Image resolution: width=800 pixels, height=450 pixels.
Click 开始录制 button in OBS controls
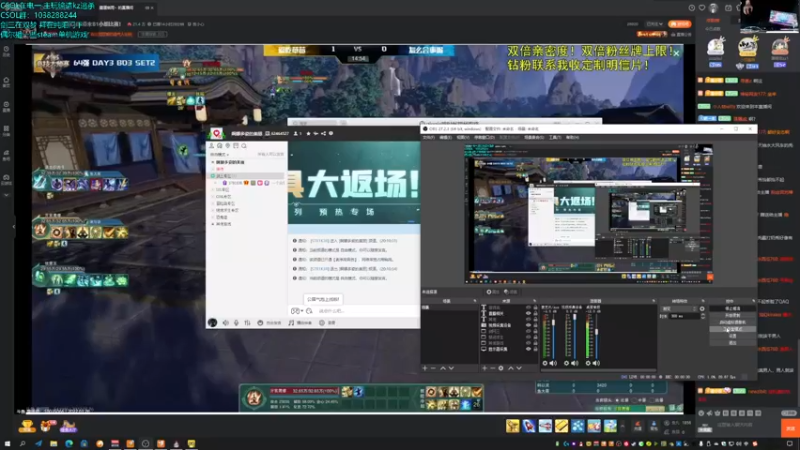tap(732, 315)
